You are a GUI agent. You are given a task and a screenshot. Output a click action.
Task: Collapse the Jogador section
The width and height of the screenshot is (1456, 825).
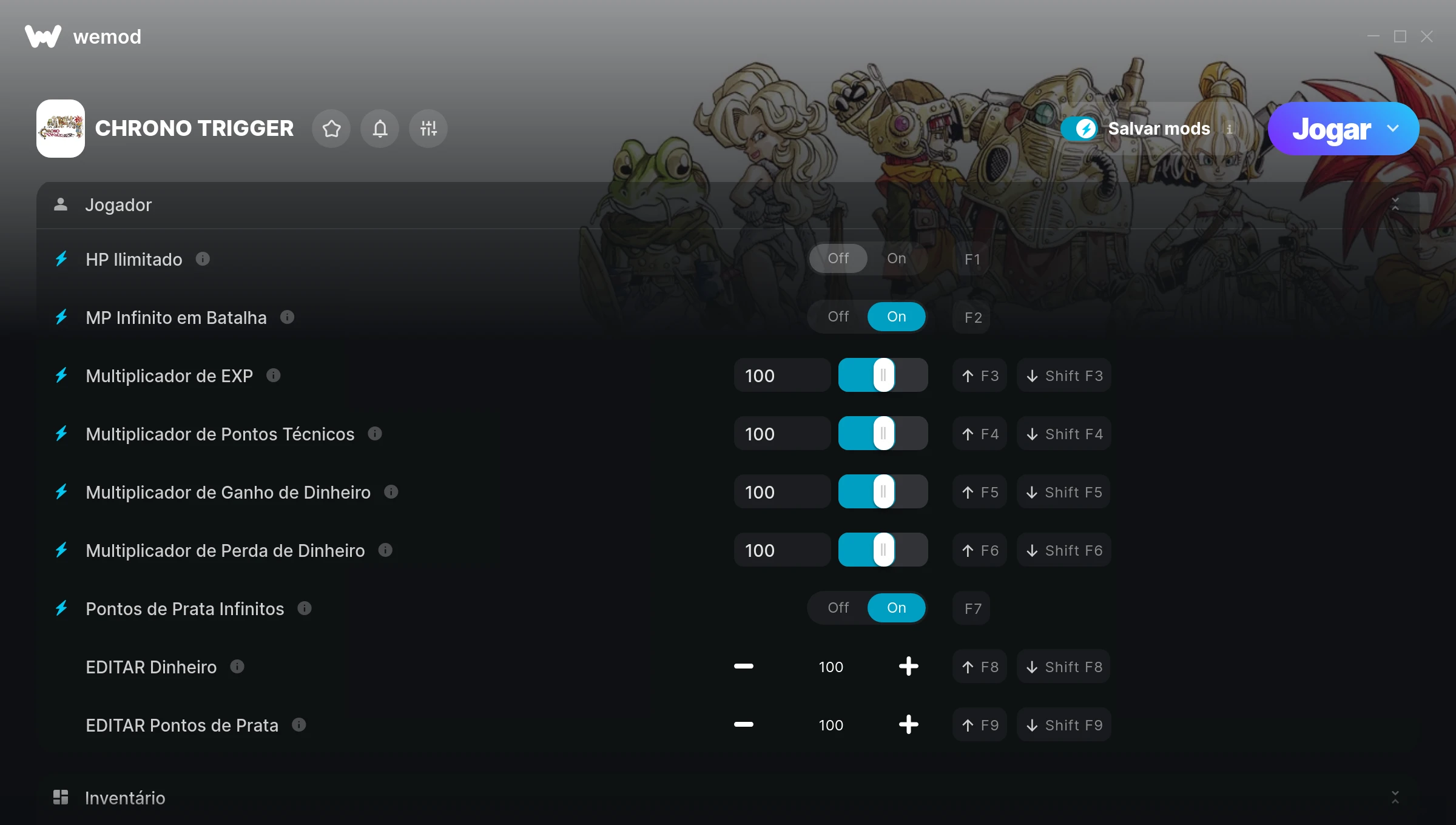1395,204
